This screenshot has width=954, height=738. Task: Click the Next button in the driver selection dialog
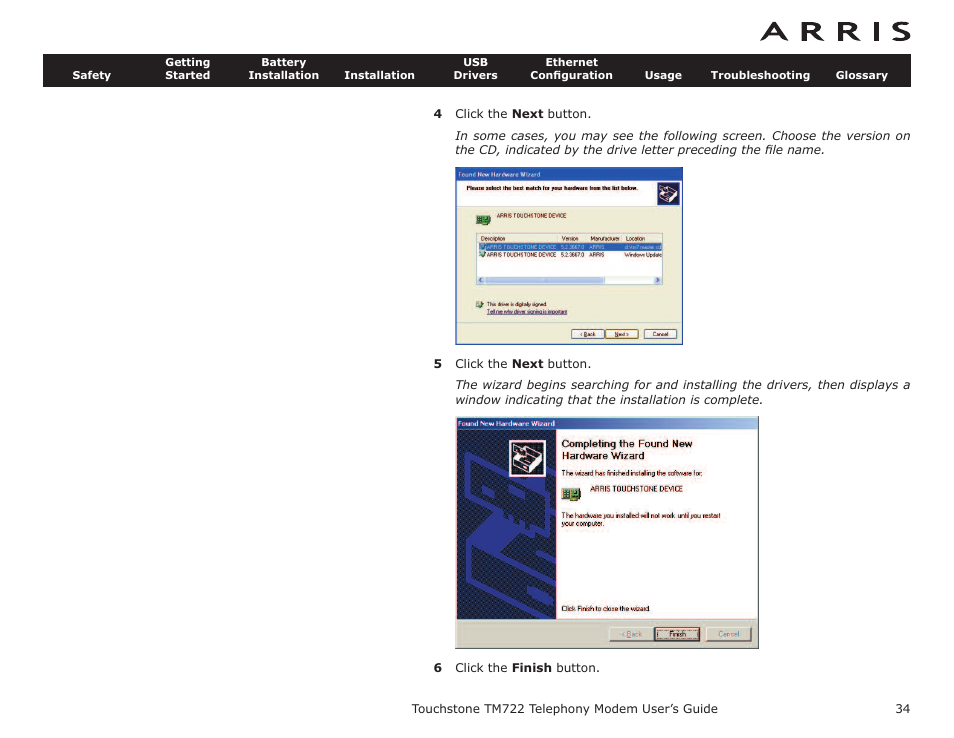pos(622,334)
